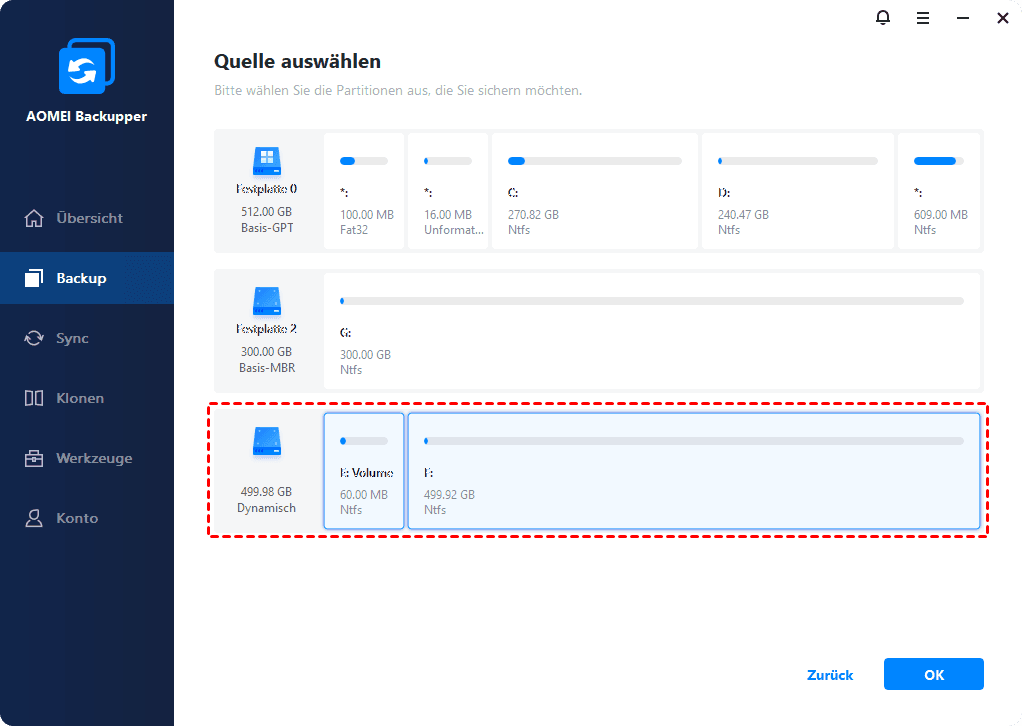This screenshot has width=1022, height=726.
Task: Confirm selection with the OK button
Action: pyautogui.click(x=933, y=674)
